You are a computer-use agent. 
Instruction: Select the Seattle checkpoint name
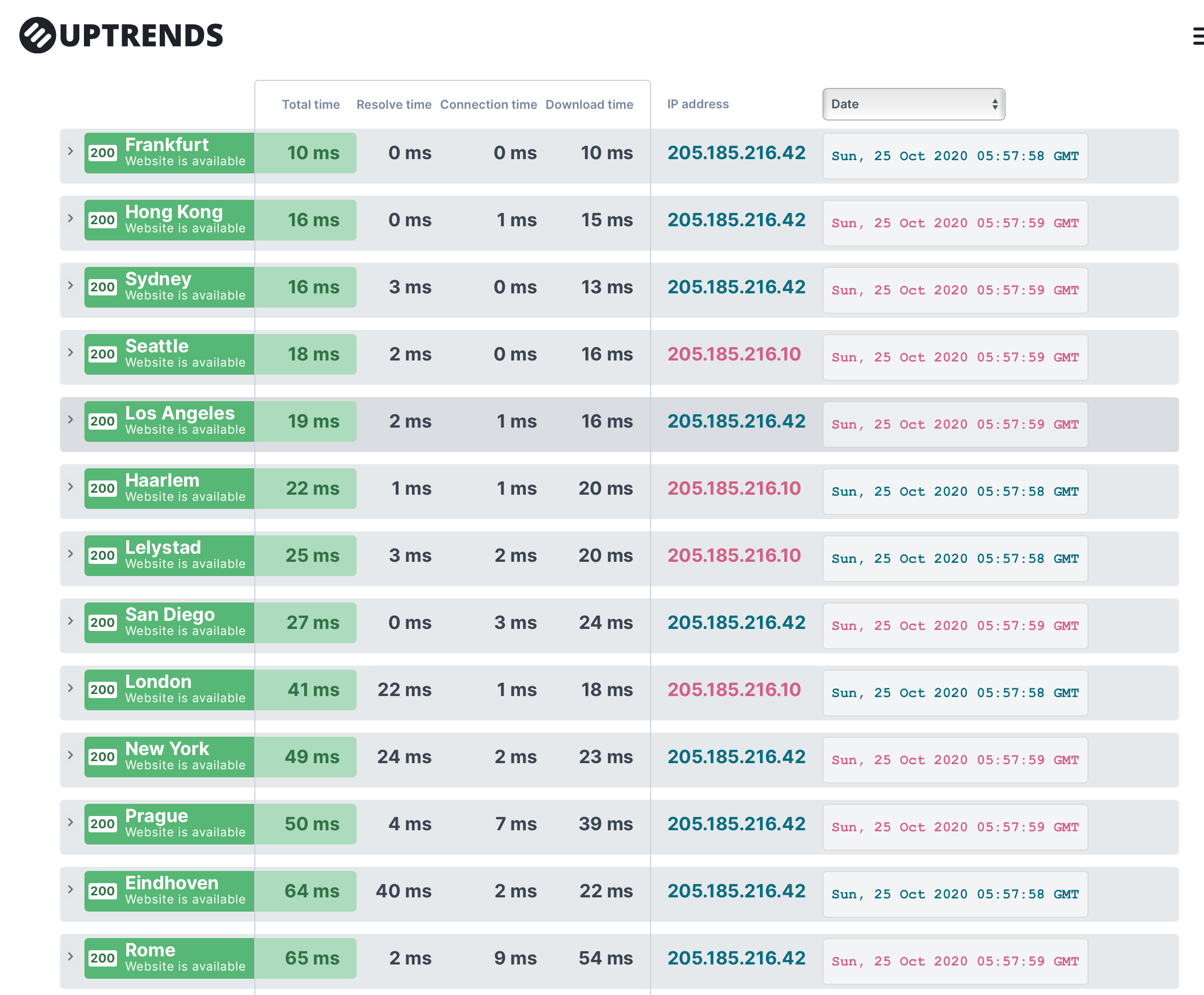pyautogui.click(x=157, y=346)
